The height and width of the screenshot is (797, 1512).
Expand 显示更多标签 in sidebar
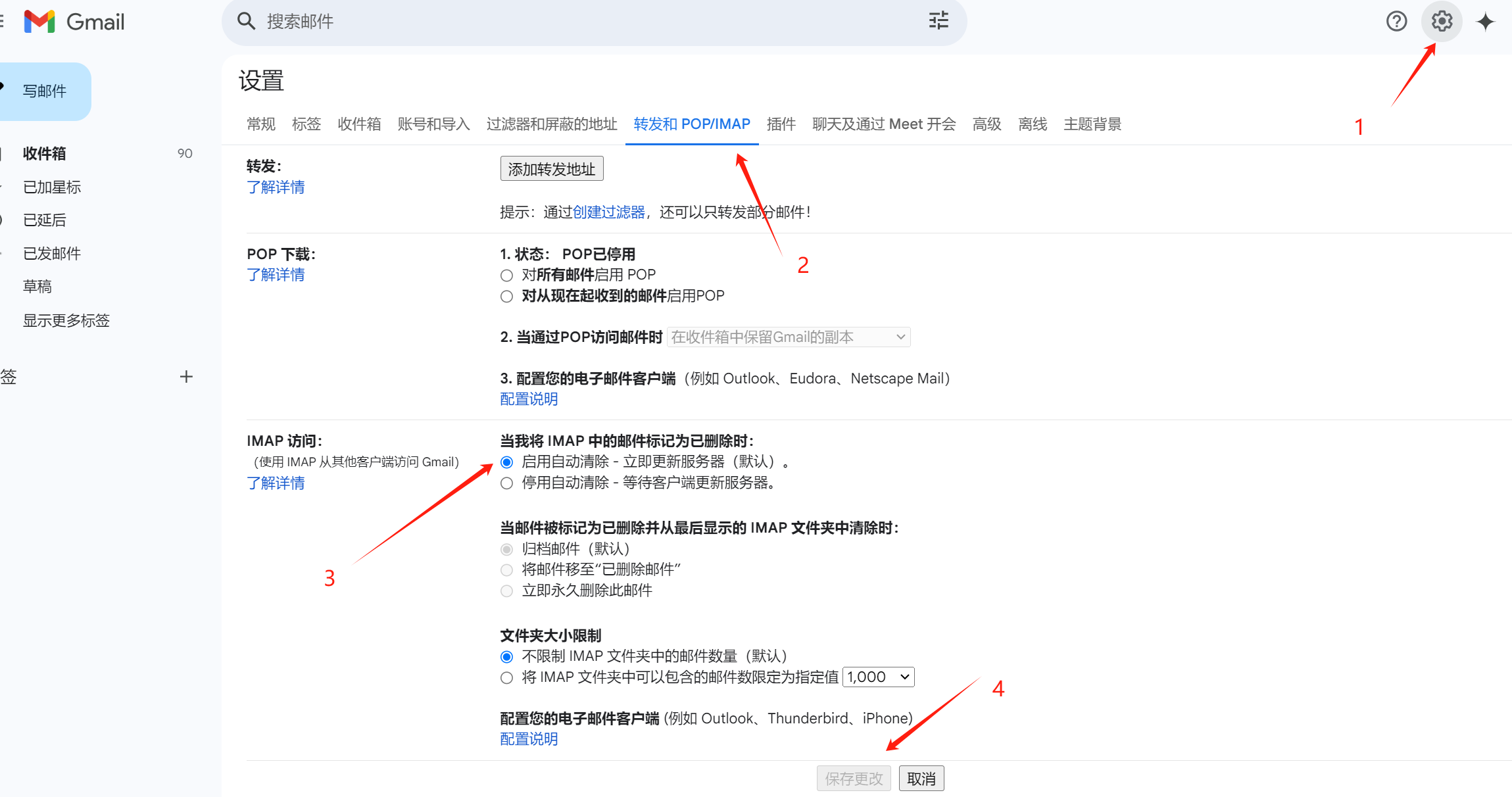(x=66, y=321)
